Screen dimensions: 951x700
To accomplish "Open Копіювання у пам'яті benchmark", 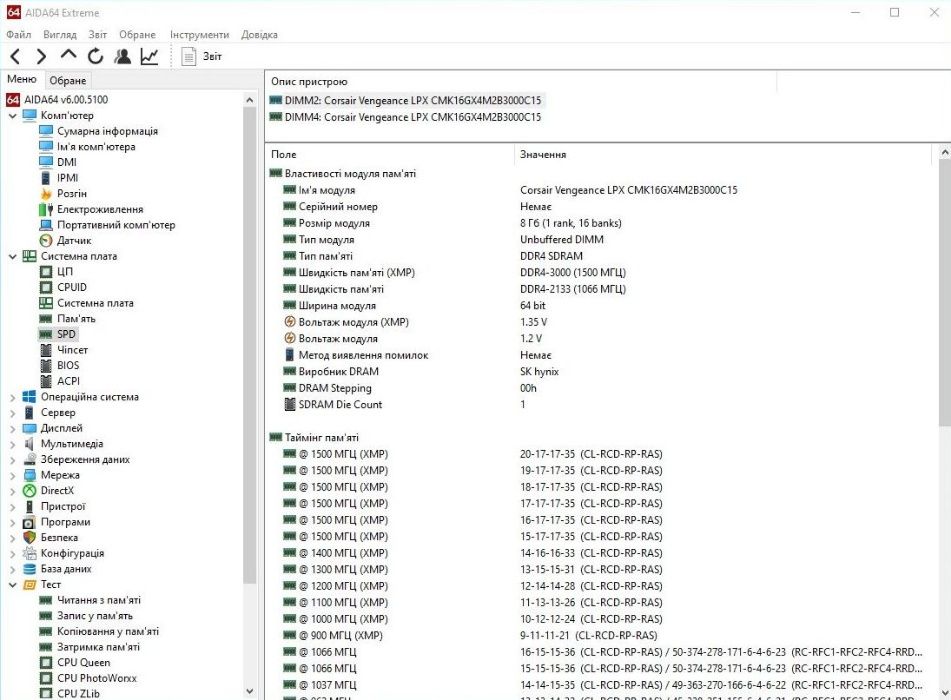I will [x=107, y=631].
